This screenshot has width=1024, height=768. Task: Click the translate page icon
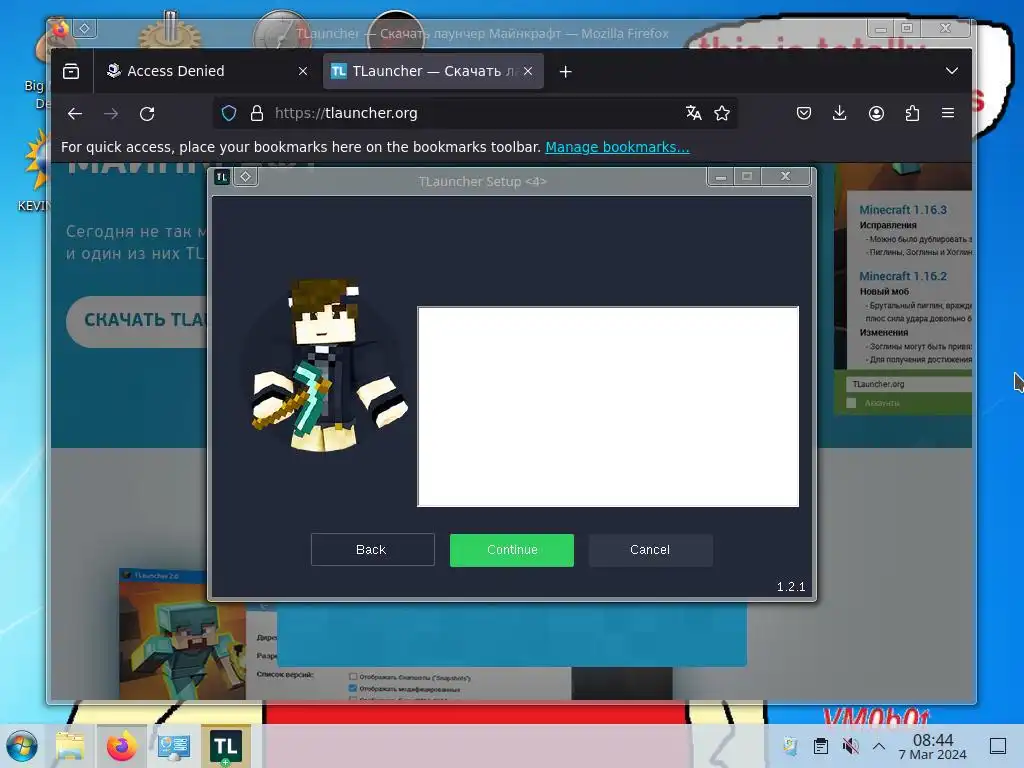694,113
